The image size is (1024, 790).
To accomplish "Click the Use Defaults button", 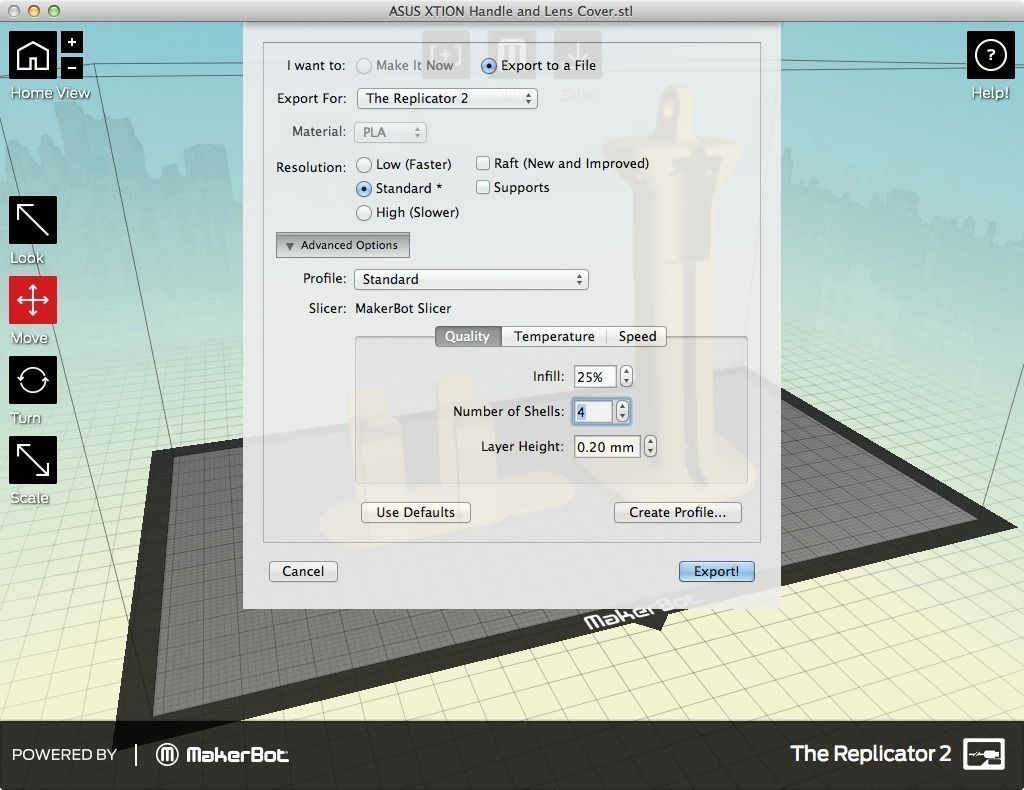I will [415, 513].
